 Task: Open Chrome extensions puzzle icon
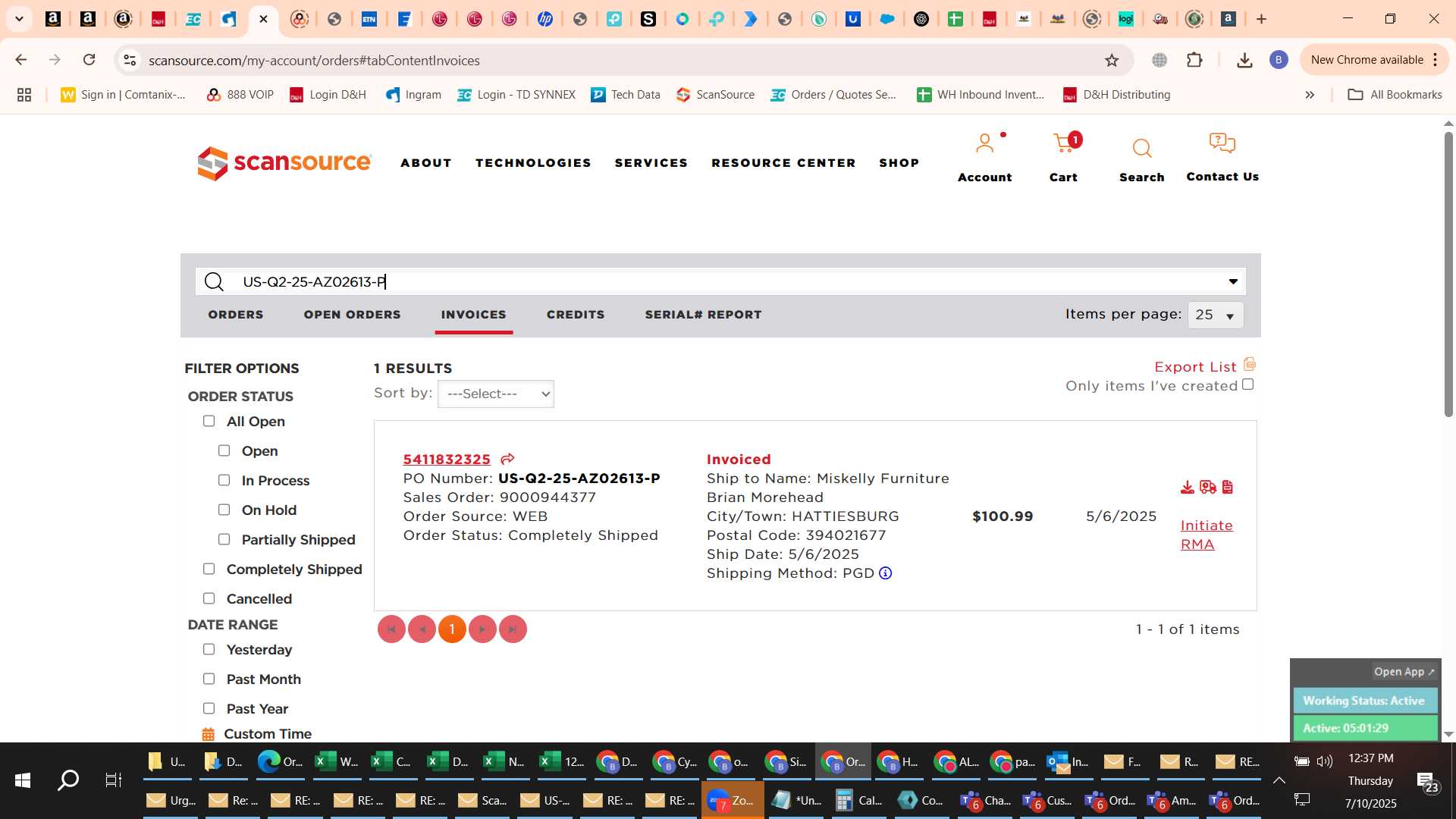pos(1194,60)
